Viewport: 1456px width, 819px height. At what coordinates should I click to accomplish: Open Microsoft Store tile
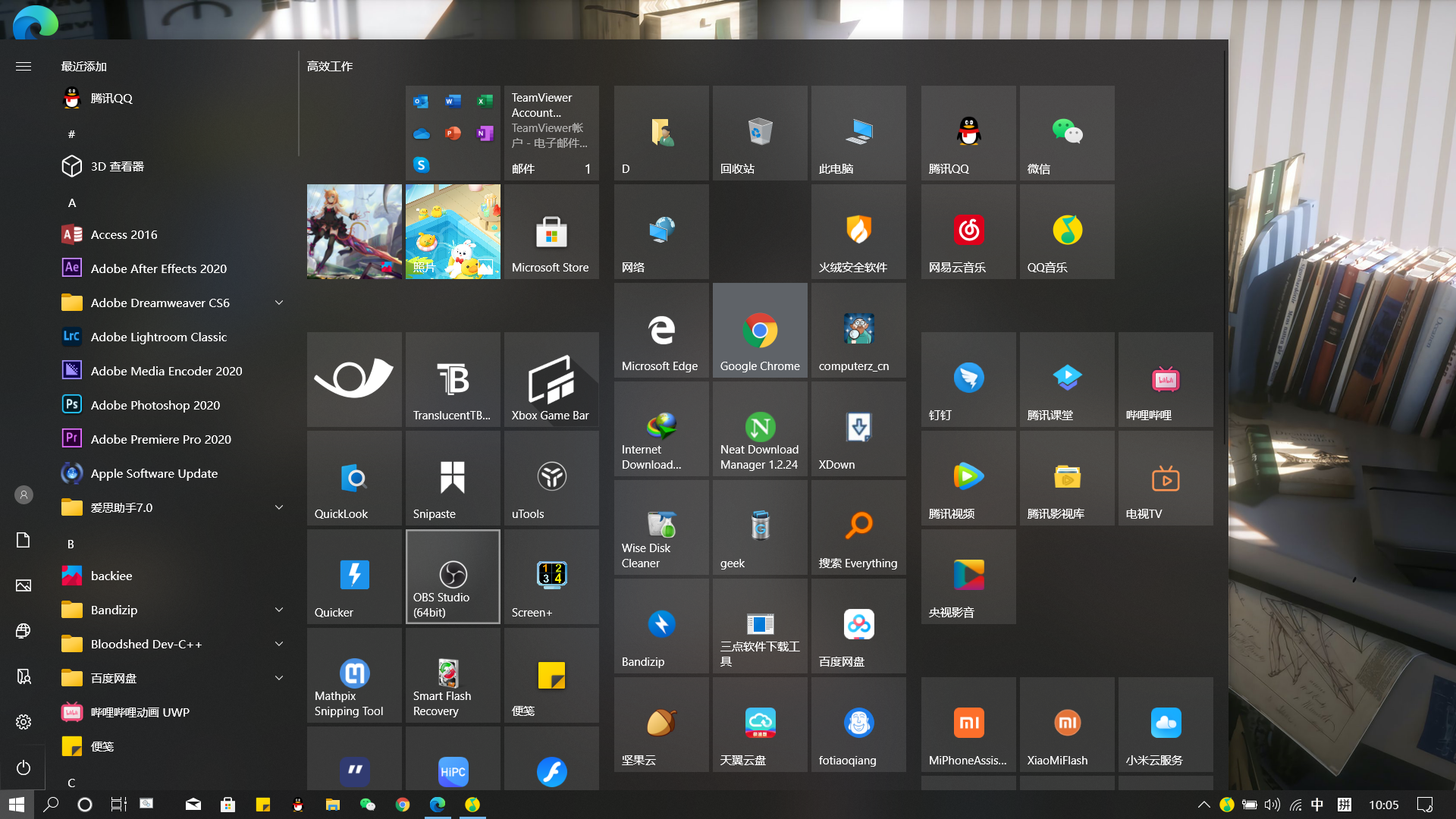coord(551,231)
